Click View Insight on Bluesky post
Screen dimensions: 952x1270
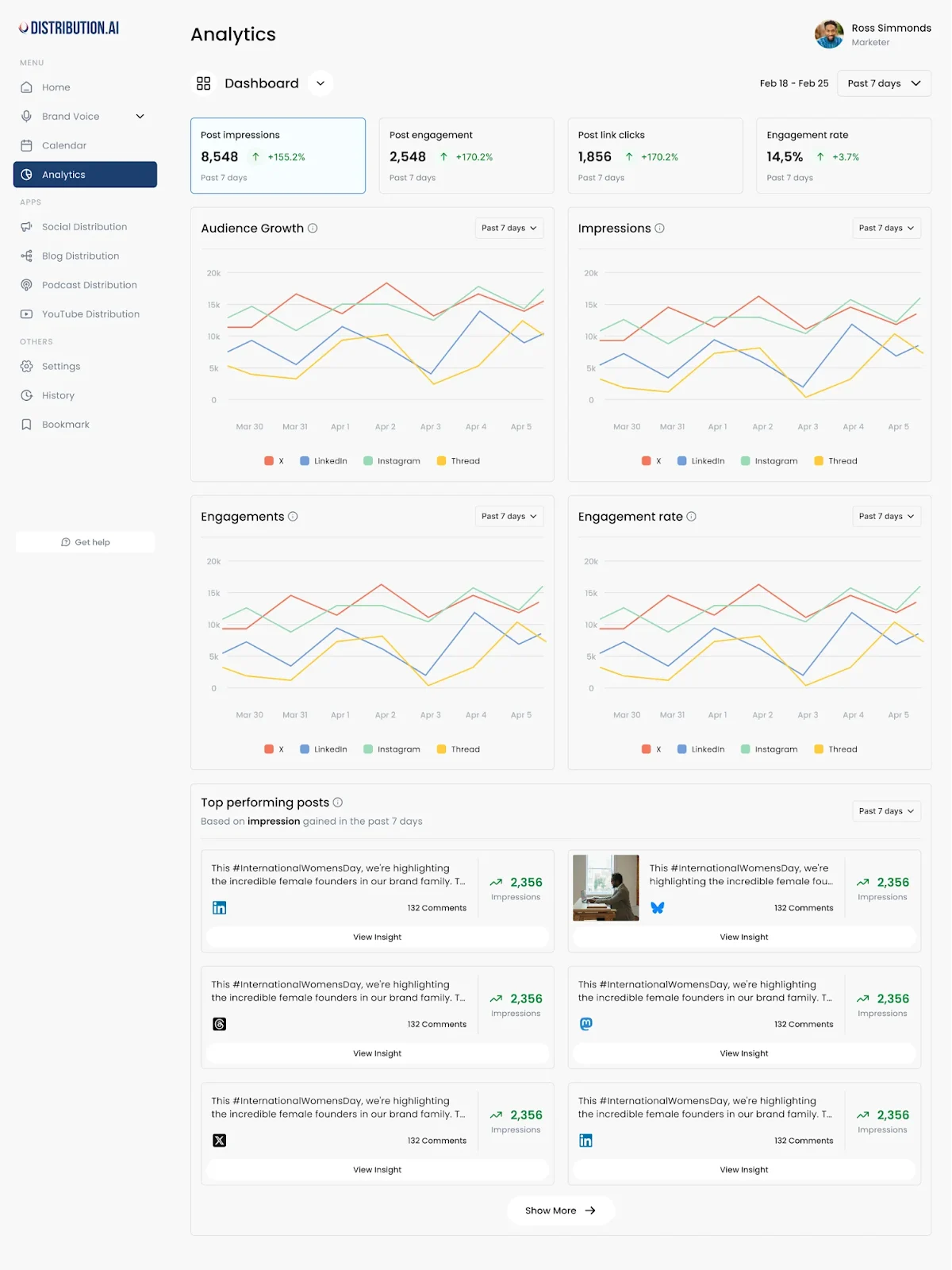click(744, 937)
